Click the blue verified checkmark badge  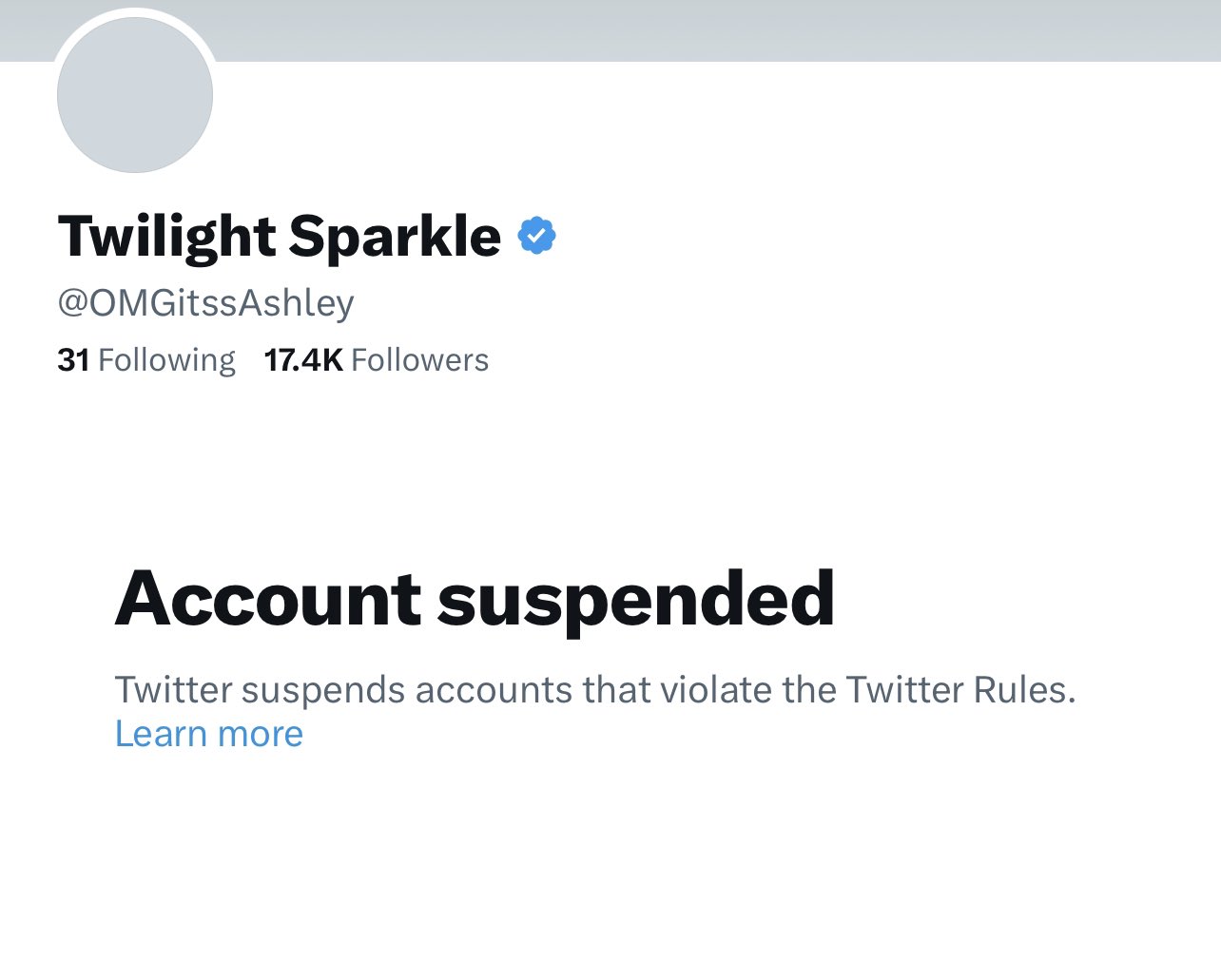[x=536, y=236]
